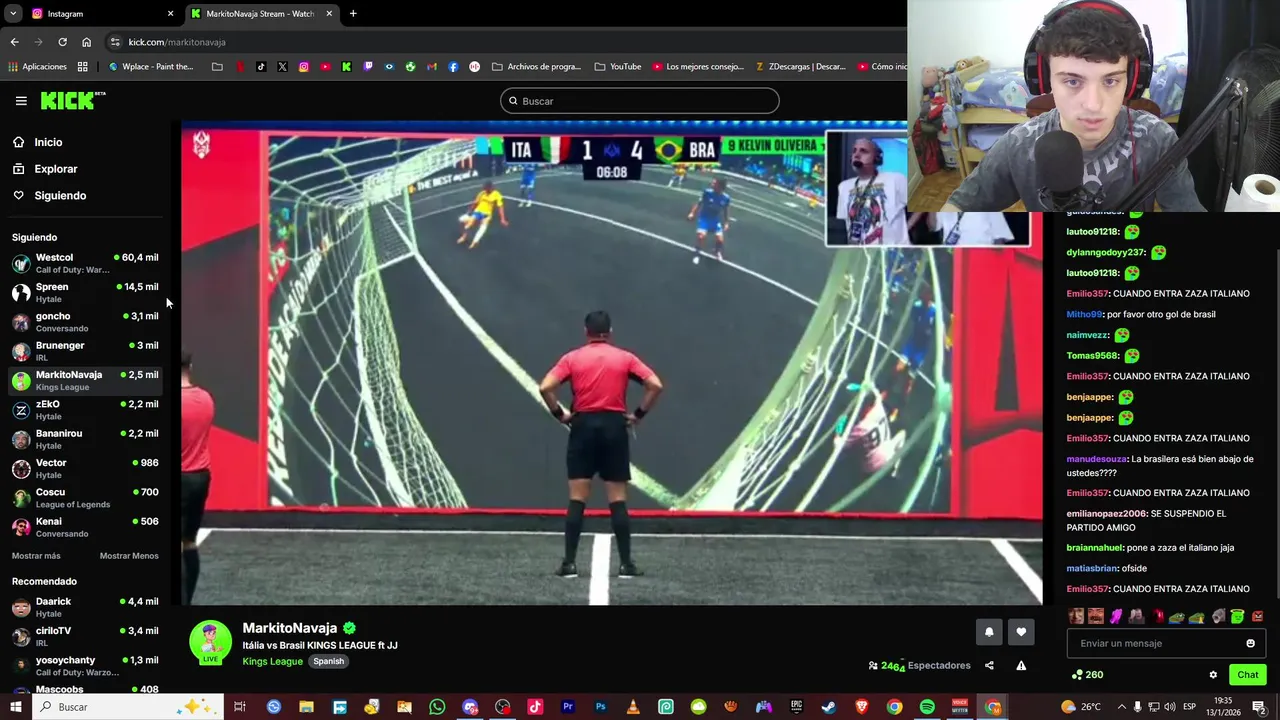The height and width of the screenshot is (720, 1280).
Task: Open Vector's channel in the sidebar
Action: tap(85, 468)
